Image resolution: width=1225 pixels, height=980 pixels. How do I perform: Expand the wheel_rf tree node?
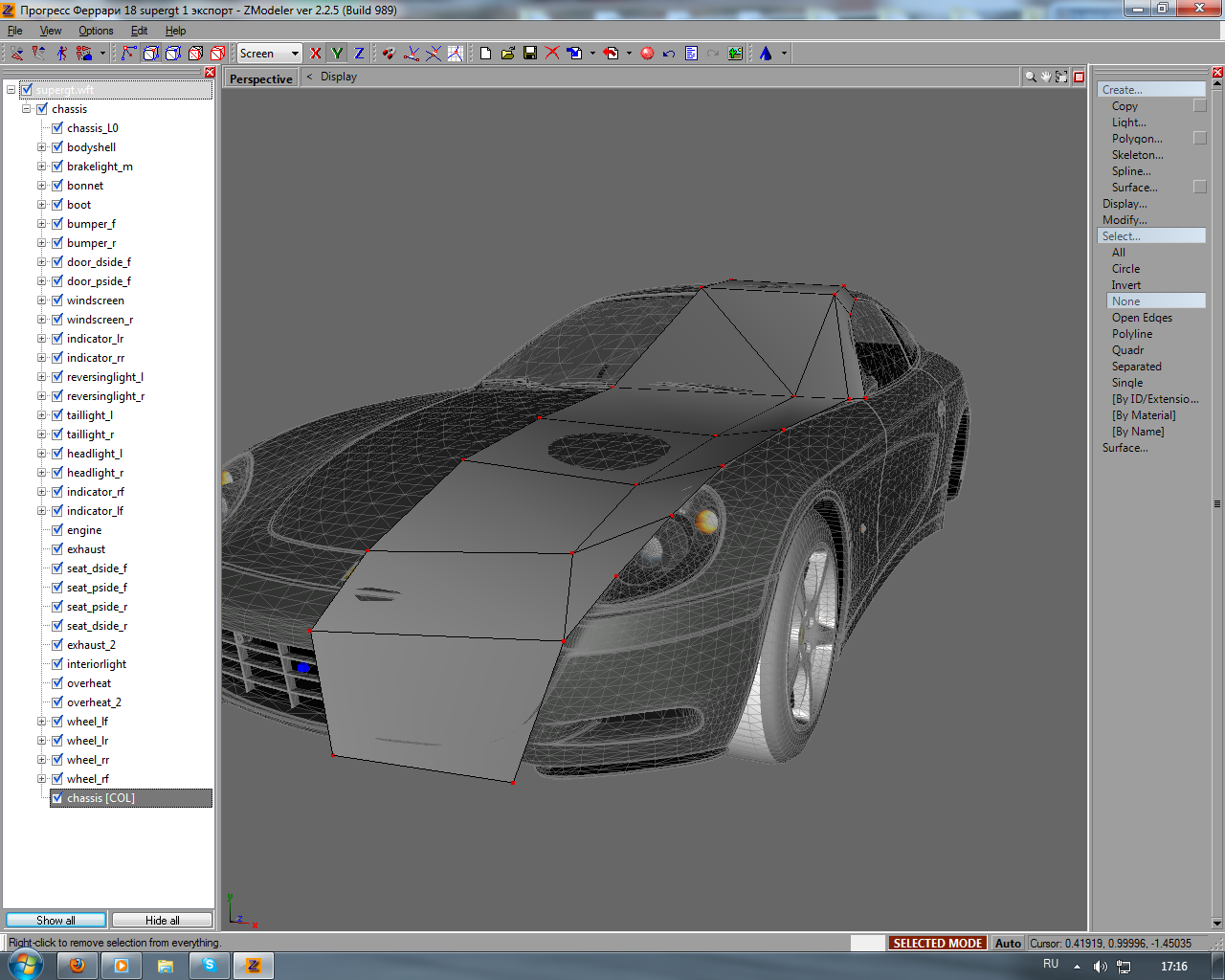click(42, 779)
